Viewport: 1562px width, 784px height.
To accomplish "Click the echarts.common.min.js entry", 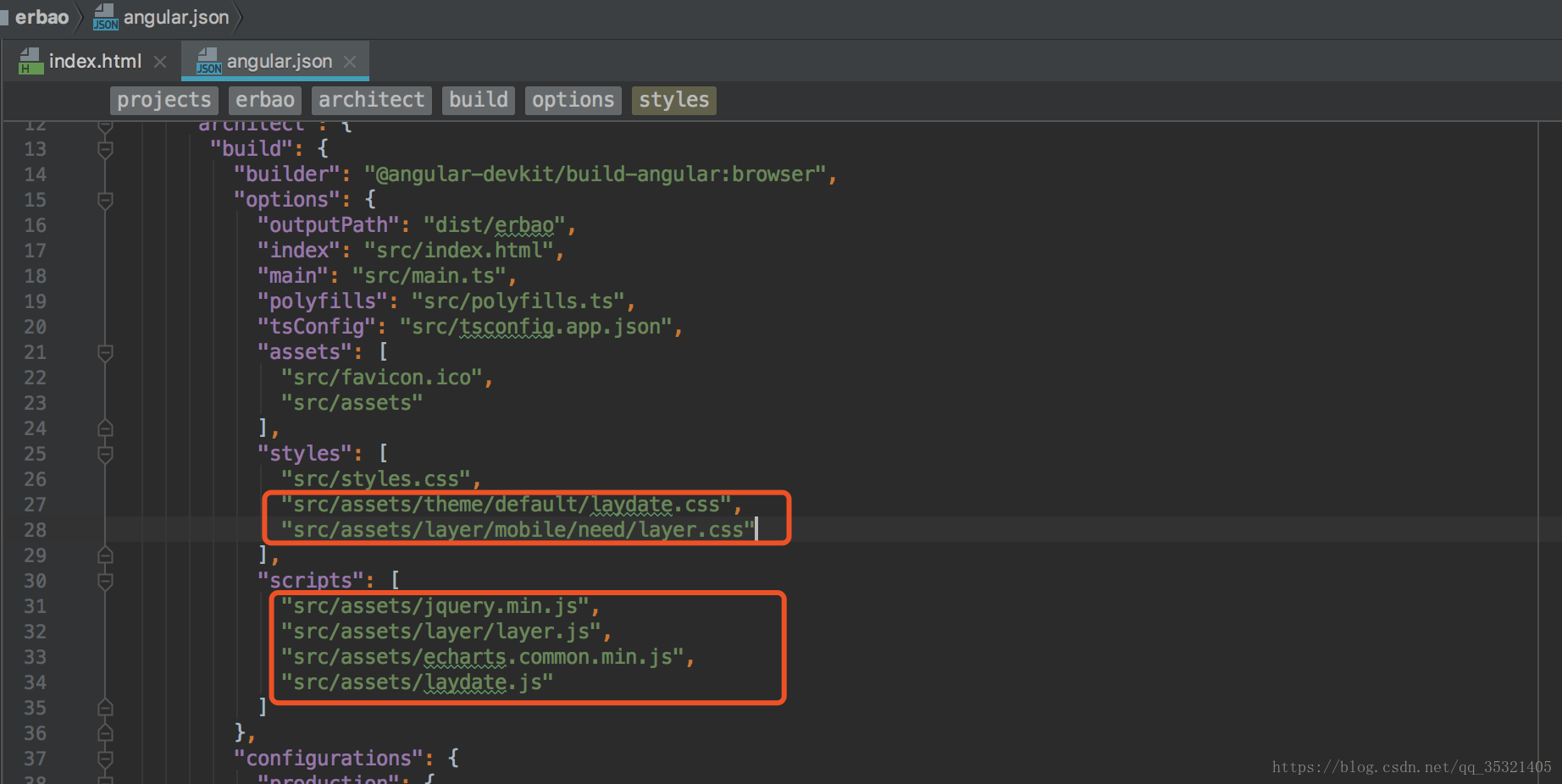I will pyautogui.click(x=482, y=657).
